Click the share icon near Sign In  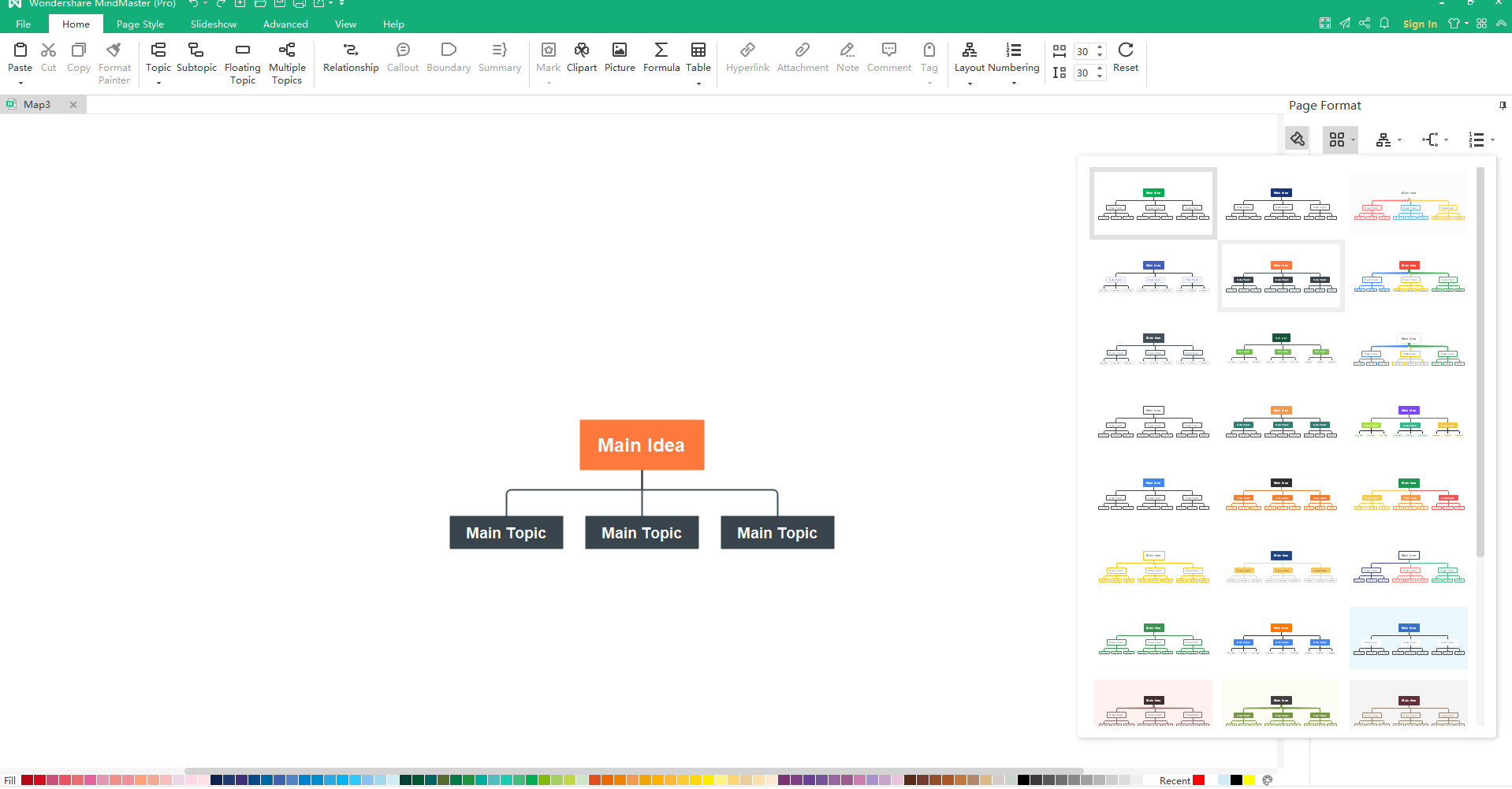coord(1365,23)
